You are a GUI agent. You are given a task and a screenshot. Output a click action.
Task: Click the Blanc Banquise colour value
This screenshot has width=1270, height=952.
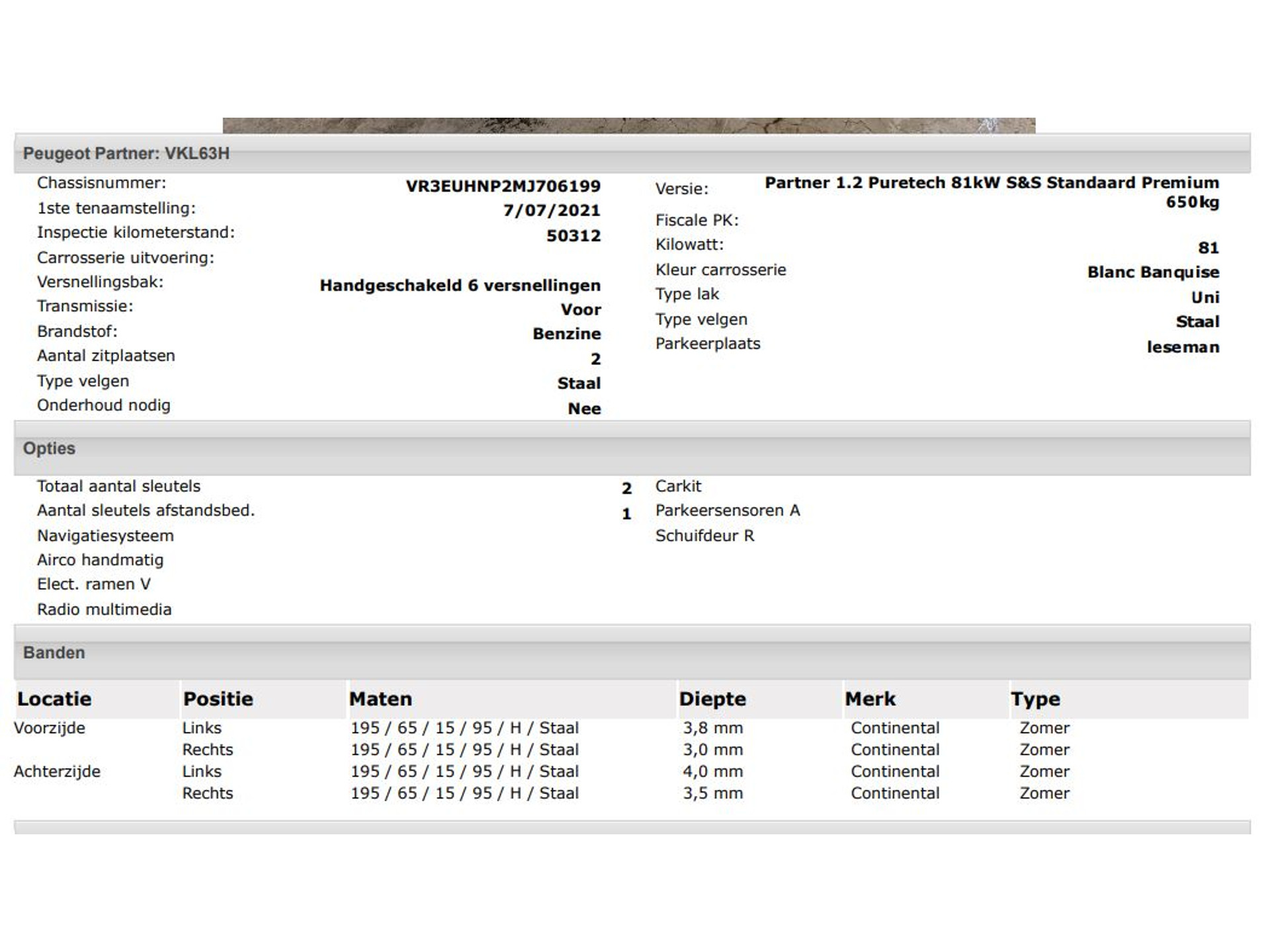(x=1153, y=272)
